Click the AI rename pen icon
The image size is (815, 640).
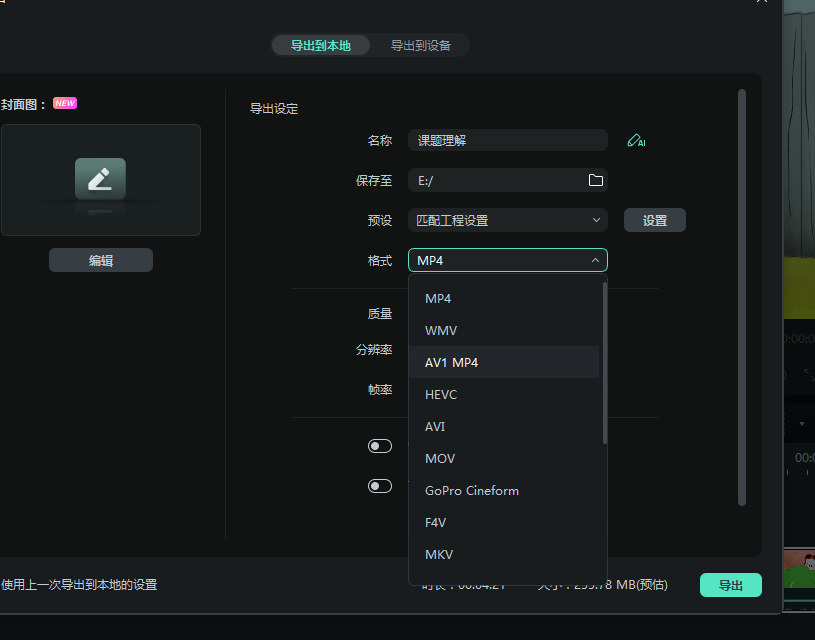click(635, 141)
